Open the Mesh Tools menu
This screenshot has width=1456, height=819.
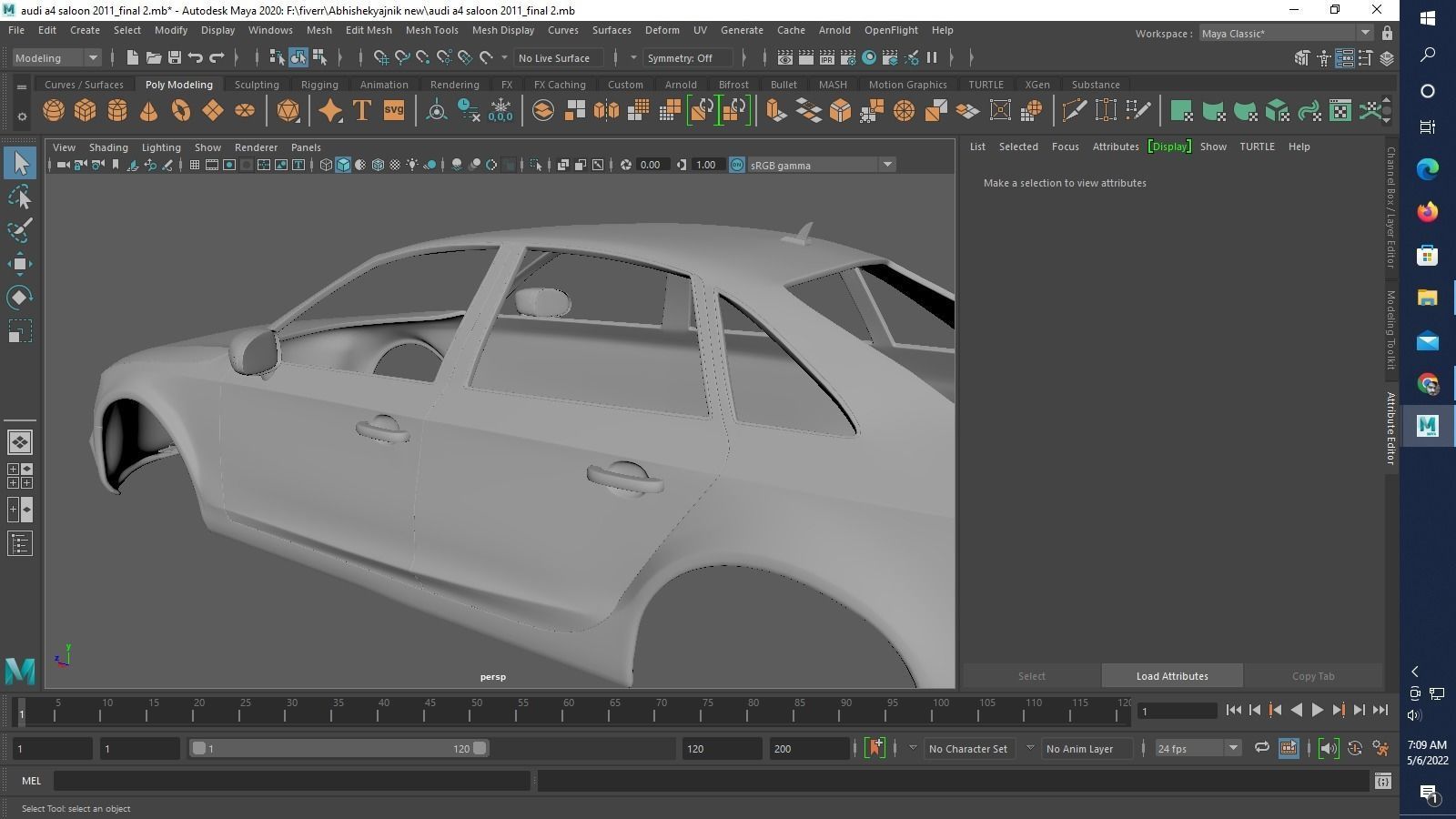431,30
